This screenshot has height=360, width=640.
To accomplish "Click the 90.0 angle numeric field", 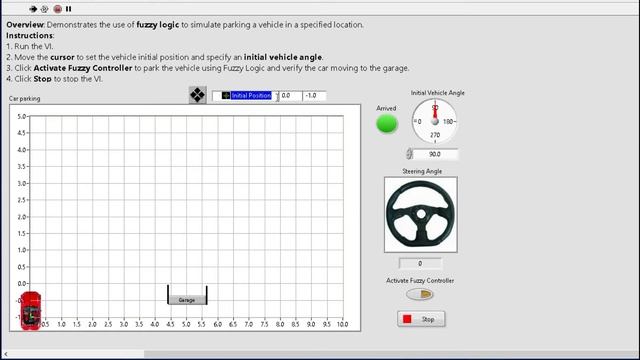I will click(x=435, y=154).
